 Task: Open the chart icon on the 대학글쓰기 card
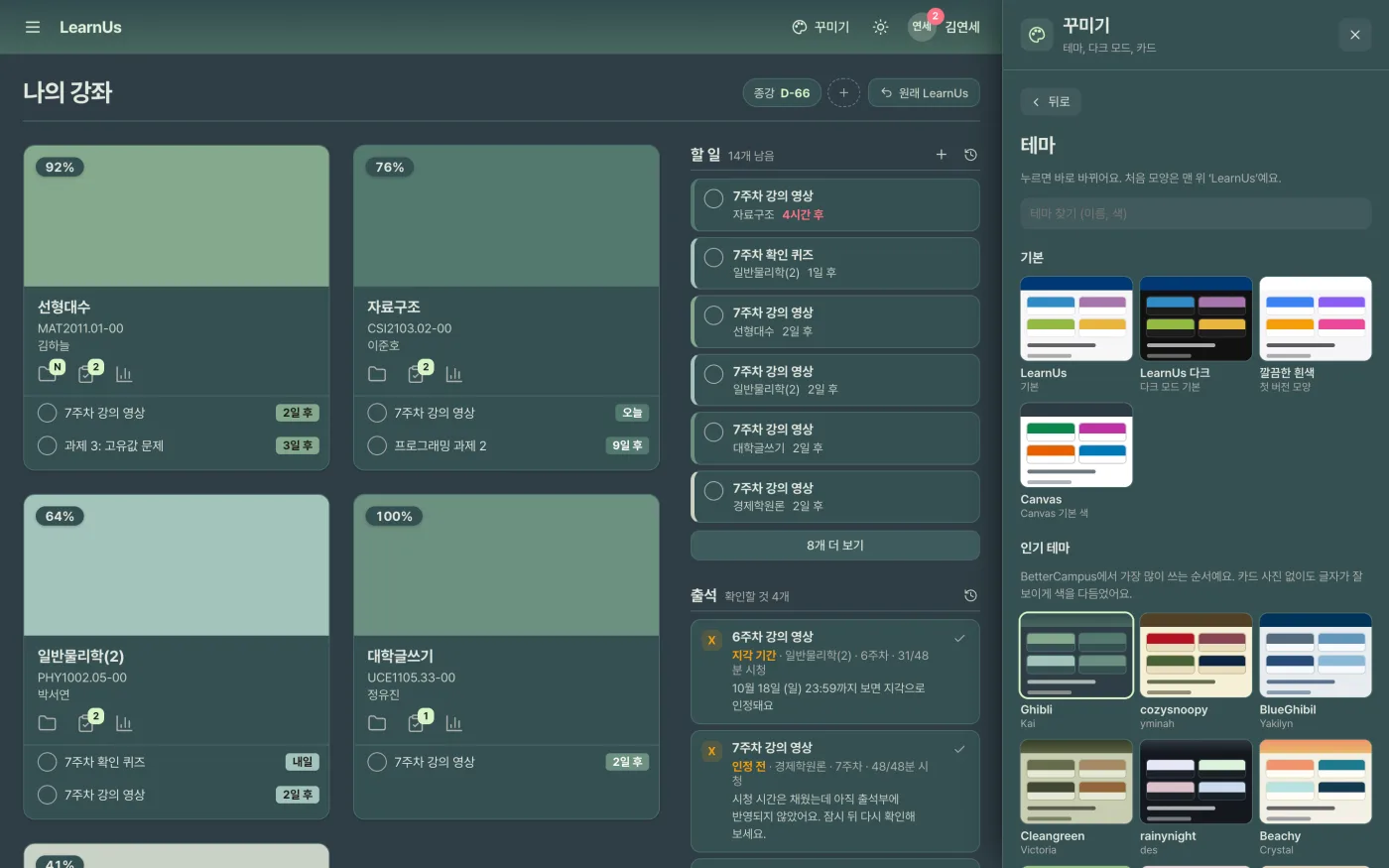(453, 723)
